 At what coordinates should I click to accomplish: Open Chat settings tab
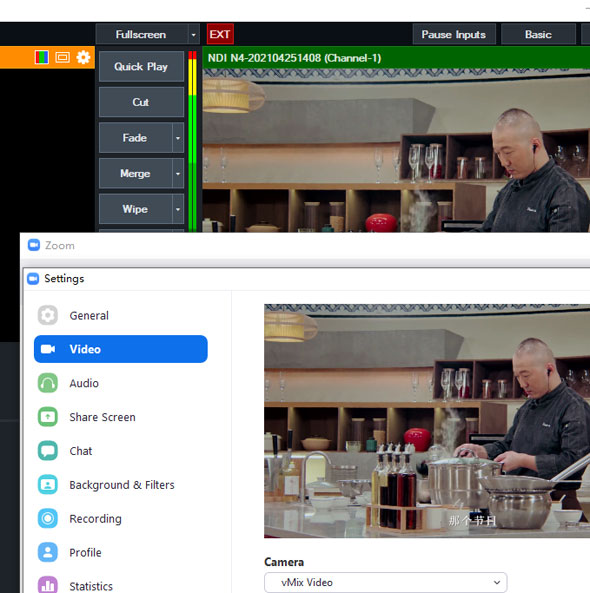click(x=121, y=450)
